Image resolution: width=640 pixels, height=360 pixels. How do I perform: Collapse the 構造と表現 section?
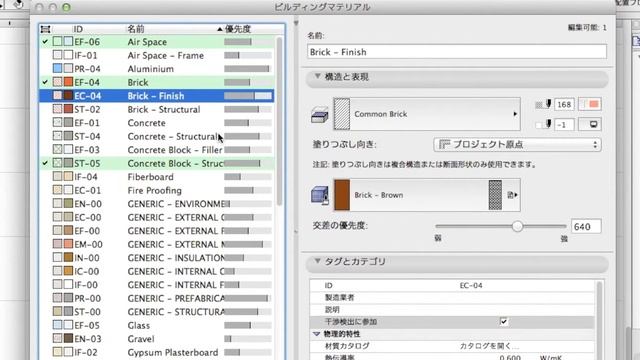click(x=318, y=76)
